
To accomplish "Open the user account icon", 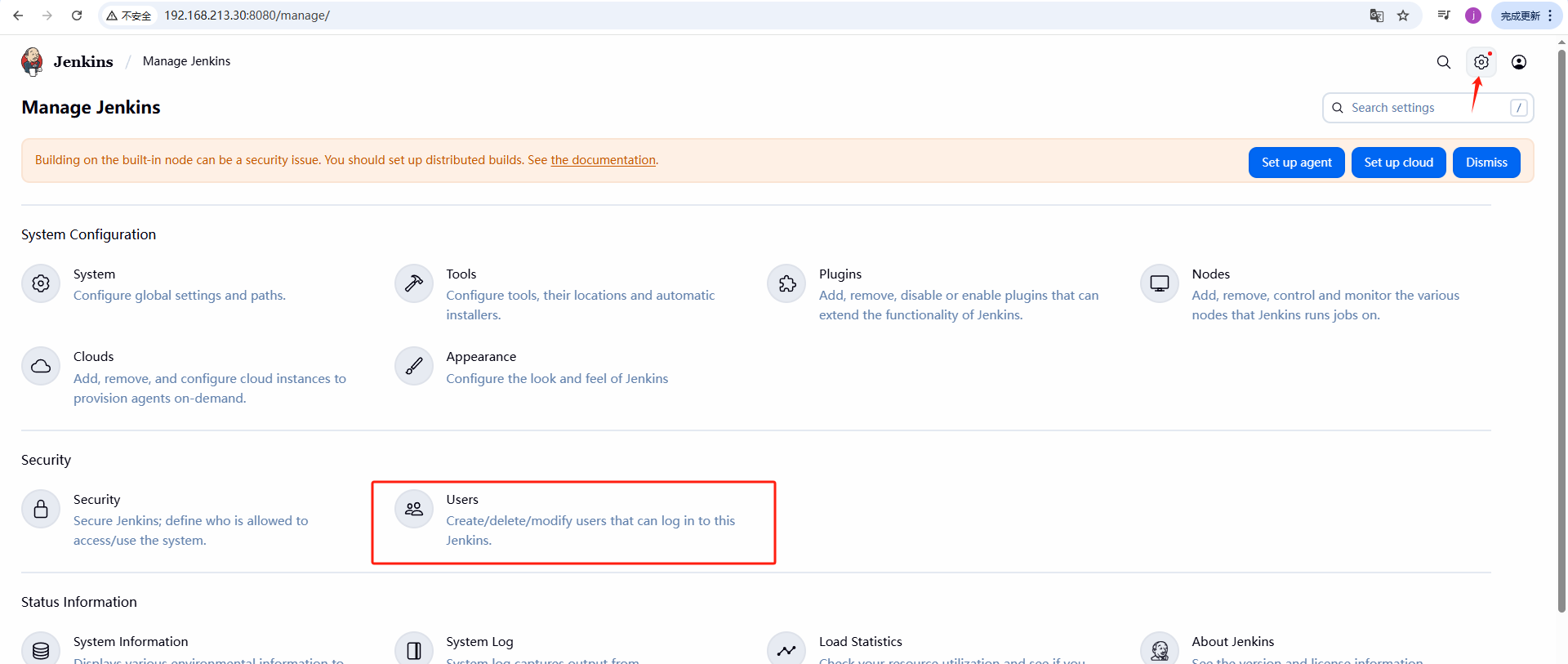I will (x=1519, y=62).
